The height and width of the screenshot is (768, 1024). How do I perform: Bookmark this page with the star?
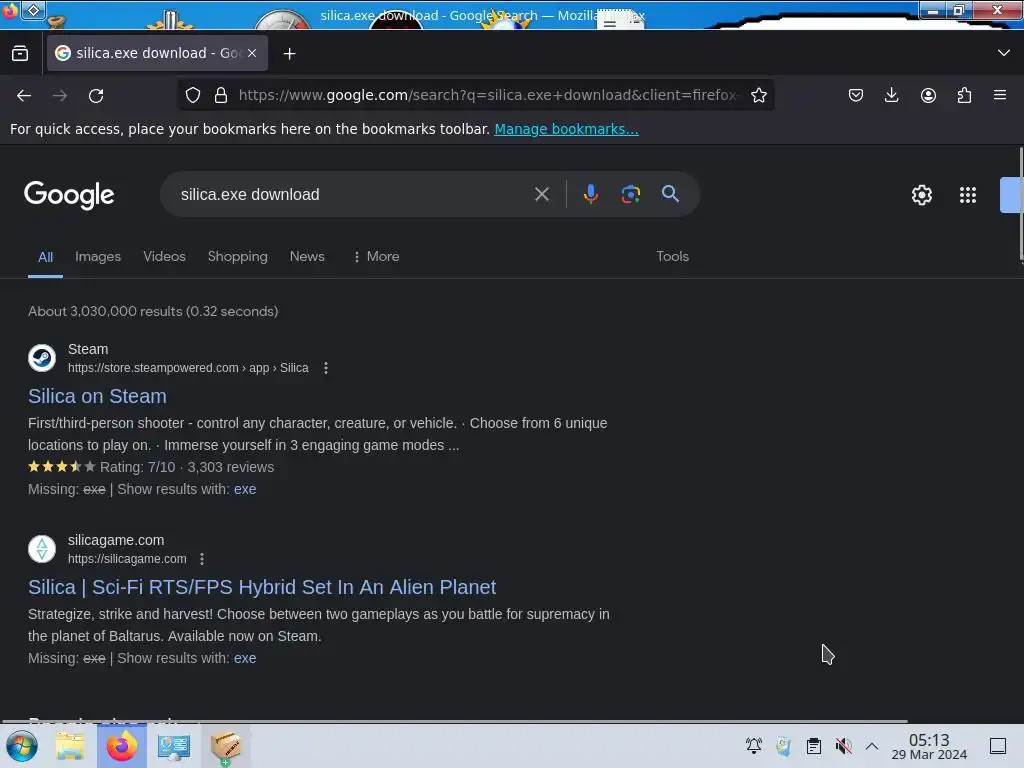758,95
